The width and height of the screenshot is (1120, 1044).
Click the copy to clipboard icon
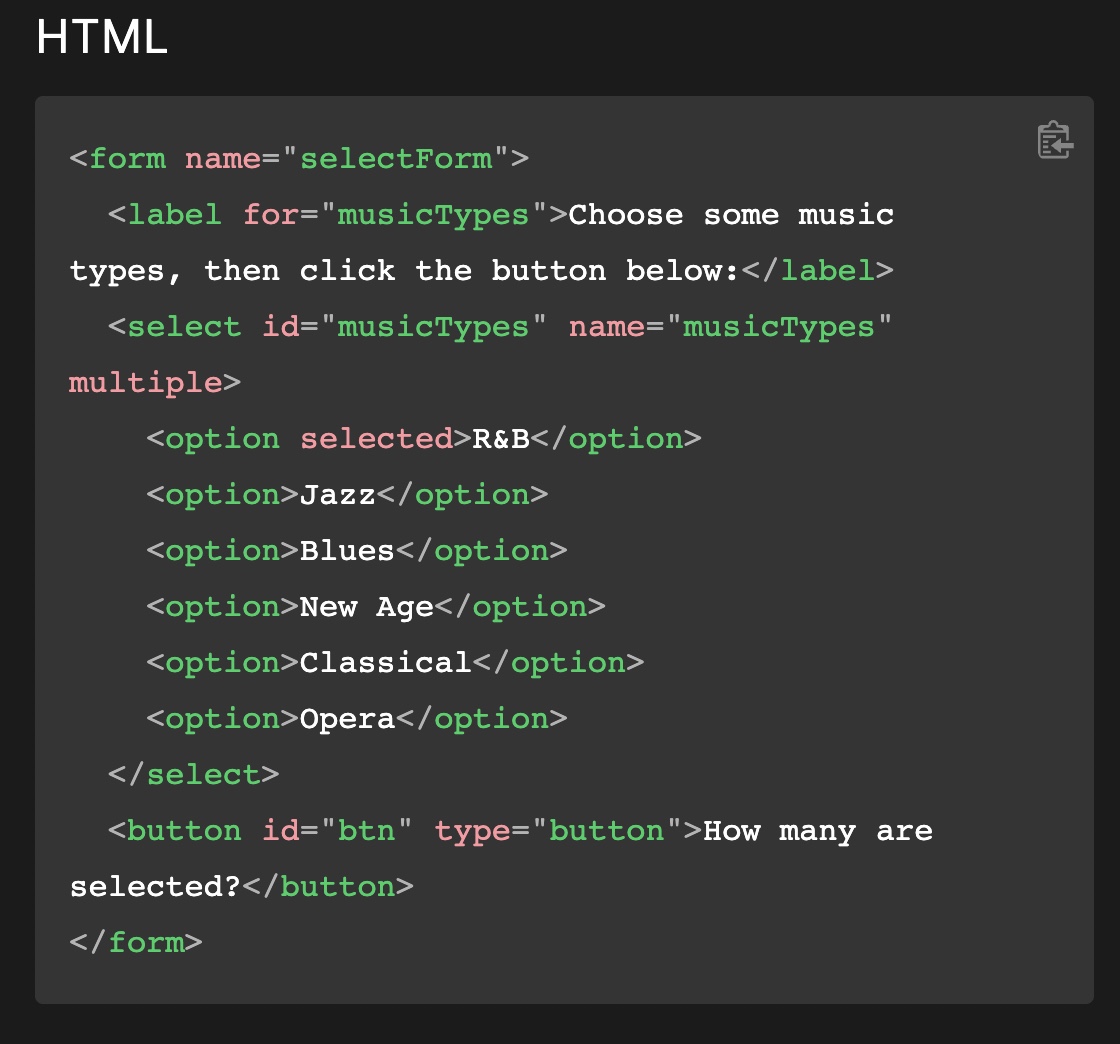point(1054,141)
